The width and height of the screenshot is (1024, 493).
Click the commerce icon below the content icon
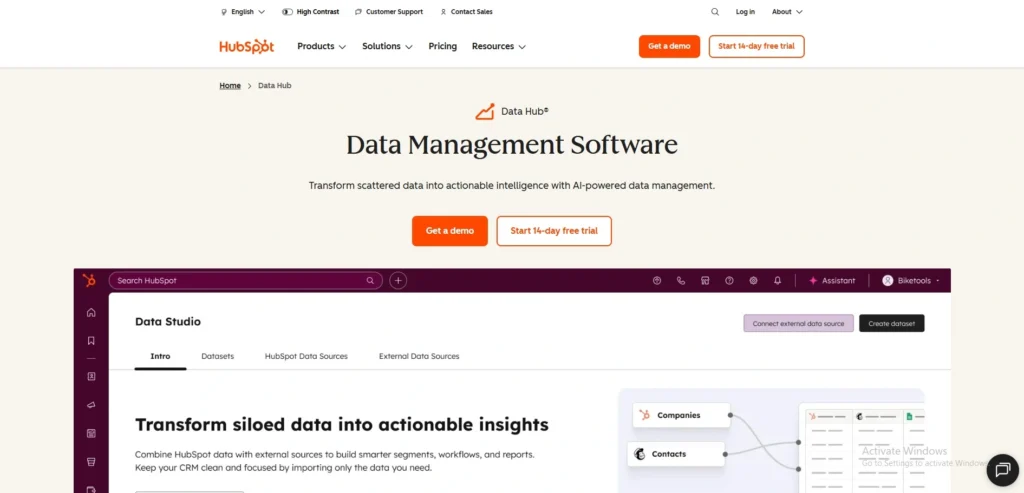pyautogui.click(x=91, y=462)
